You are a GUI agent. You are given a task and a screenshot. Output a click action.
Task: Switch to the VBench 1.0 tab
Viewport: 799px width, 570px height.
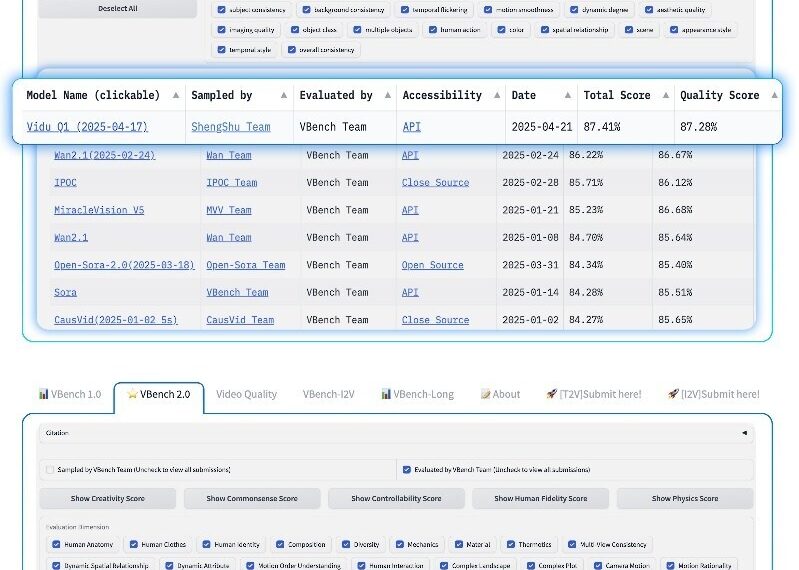(x=70, y=394)
